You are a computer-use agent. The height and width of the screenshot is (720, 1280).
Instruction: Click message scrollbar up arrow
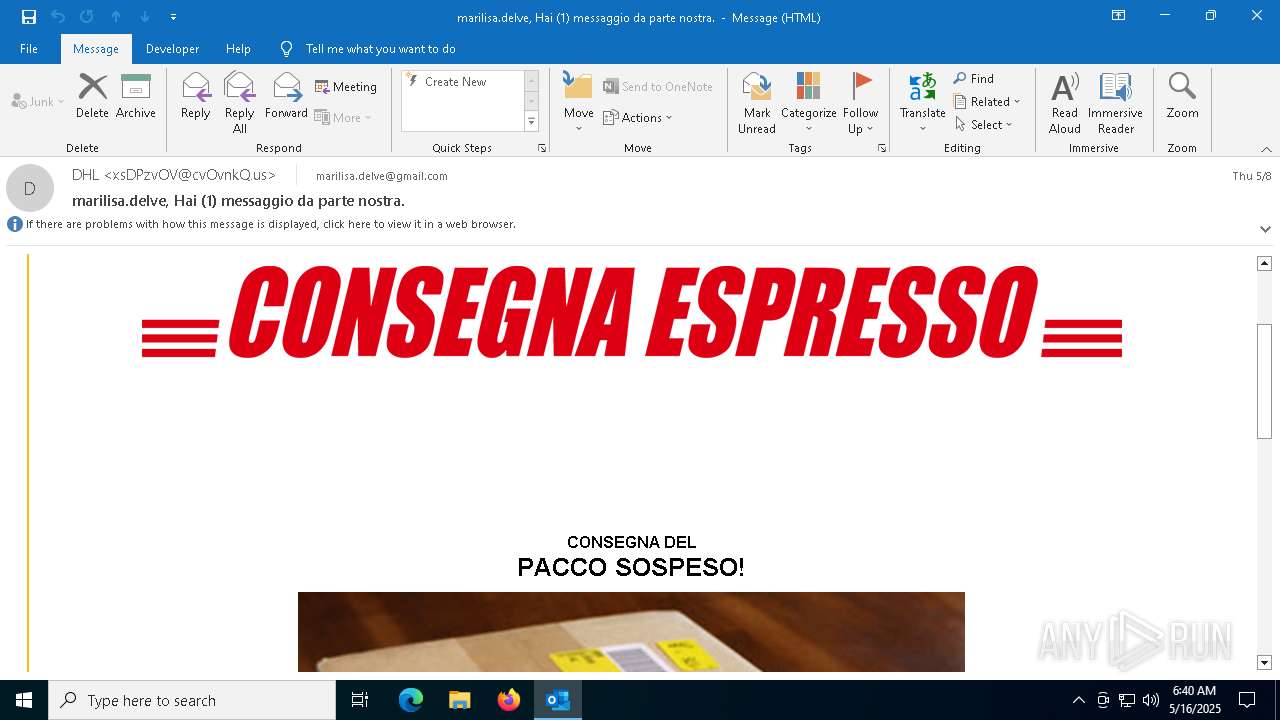pos(1264,263)
